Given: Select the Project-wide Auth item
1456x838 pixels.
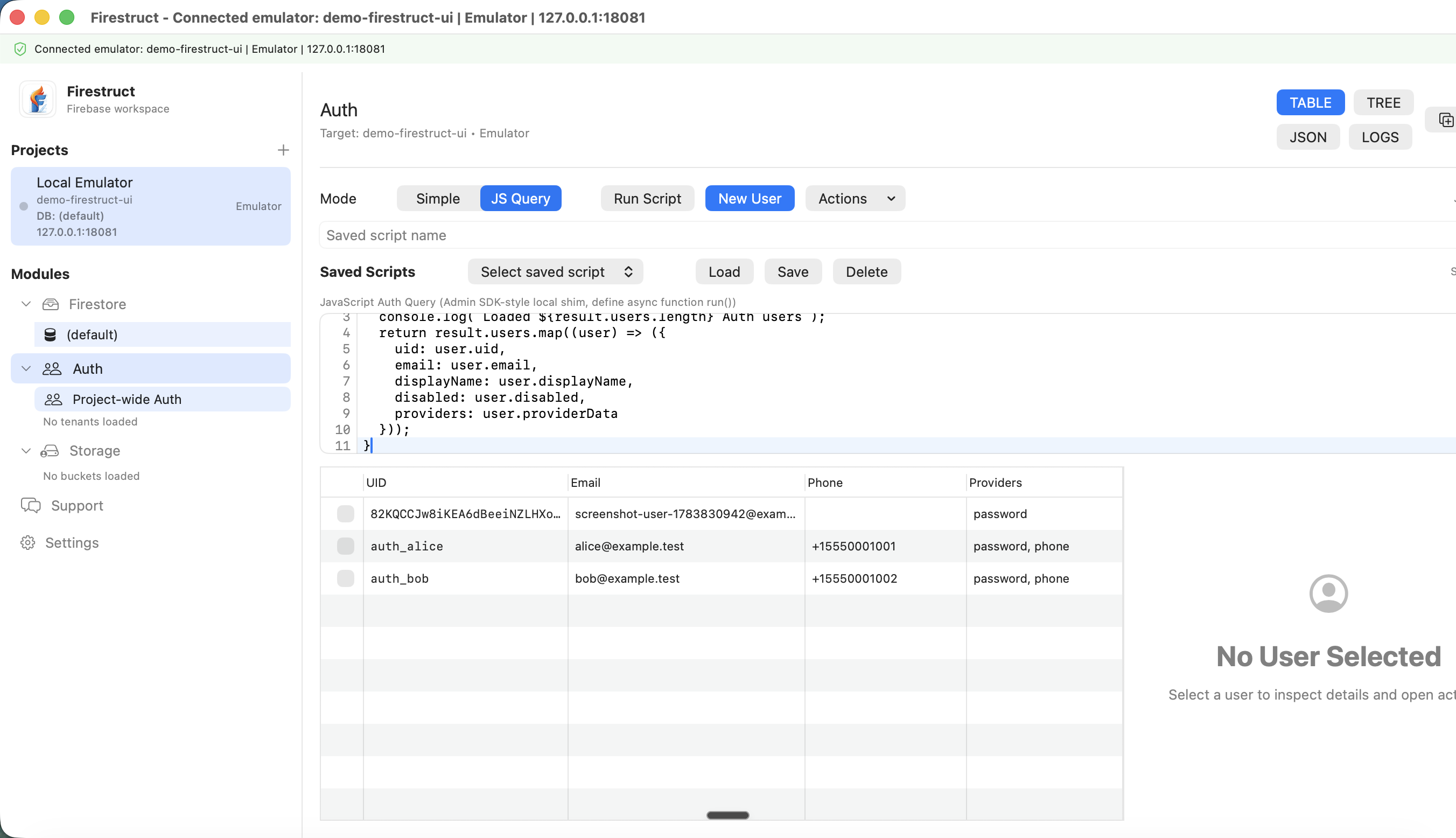Looking at the screenshot, I should 162,400.
